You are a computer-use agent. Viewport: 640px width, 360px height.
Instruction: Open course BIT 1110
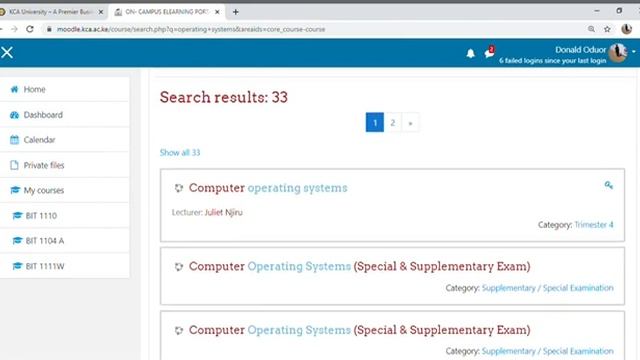tap(65, 216)
